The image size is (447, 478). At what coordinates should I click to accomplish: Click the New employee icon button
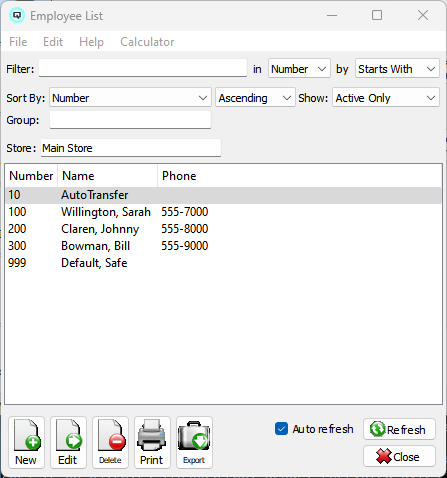pos(26,442)
